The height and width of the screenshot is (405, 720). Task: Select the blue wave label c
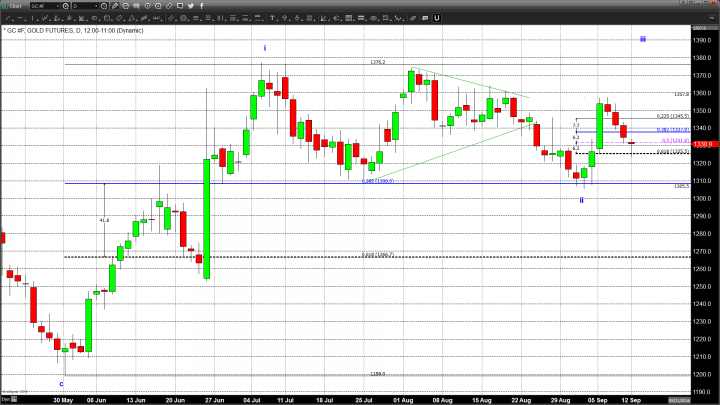tap(62, 384)
